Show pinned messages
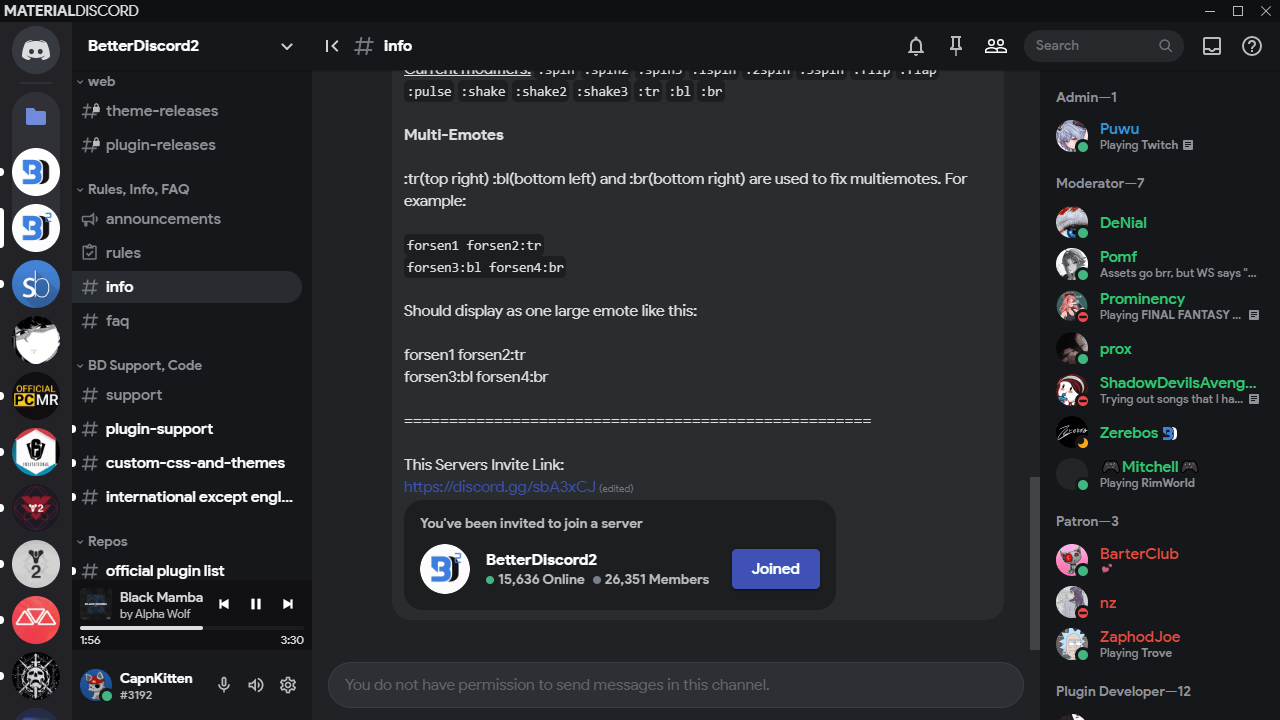The width and height of the screenshot is (1280, 720). [x=956, y=46]
